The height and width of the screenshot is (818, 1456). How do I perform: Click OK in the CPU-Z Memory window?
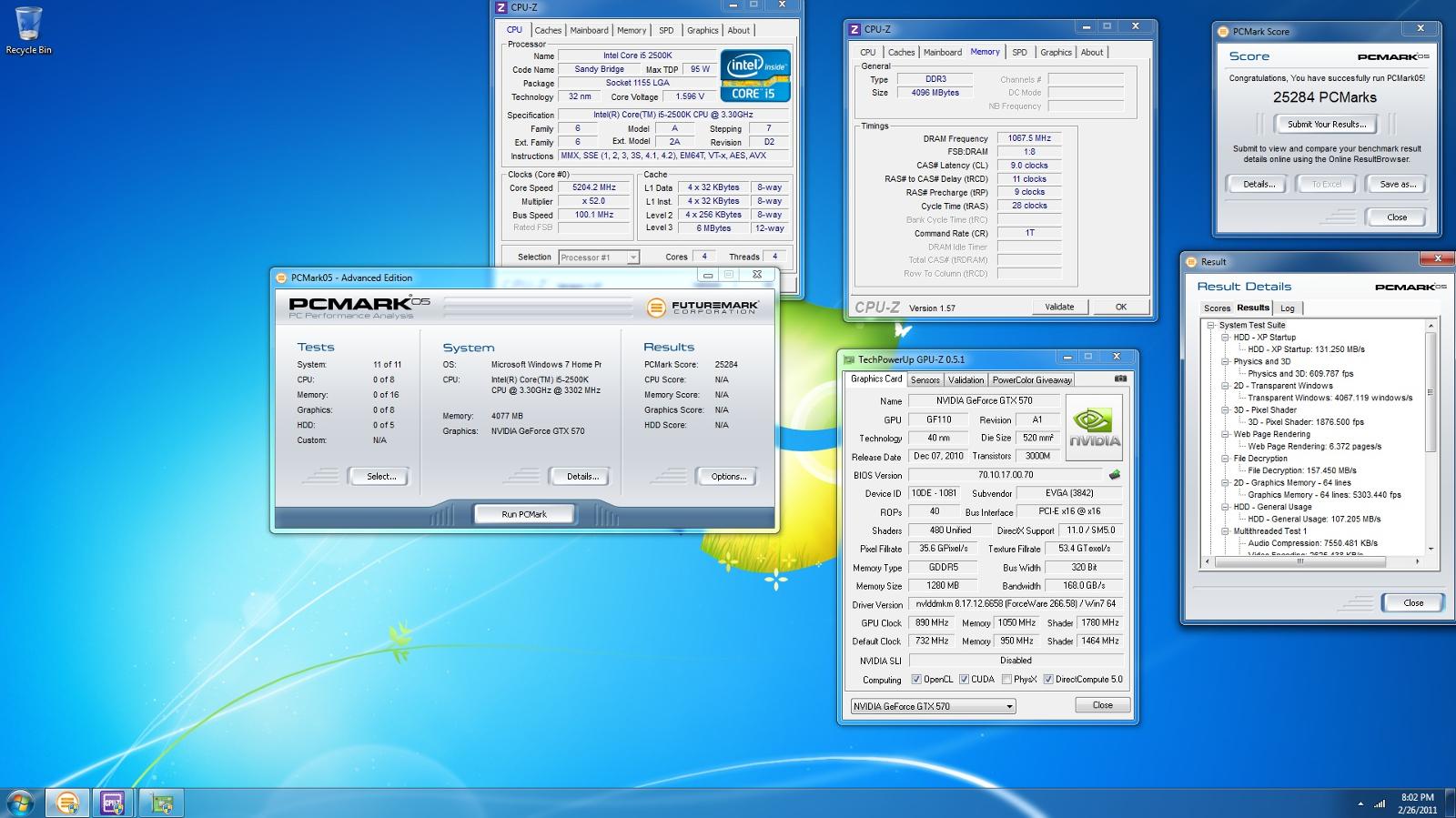click(1121, 307)
